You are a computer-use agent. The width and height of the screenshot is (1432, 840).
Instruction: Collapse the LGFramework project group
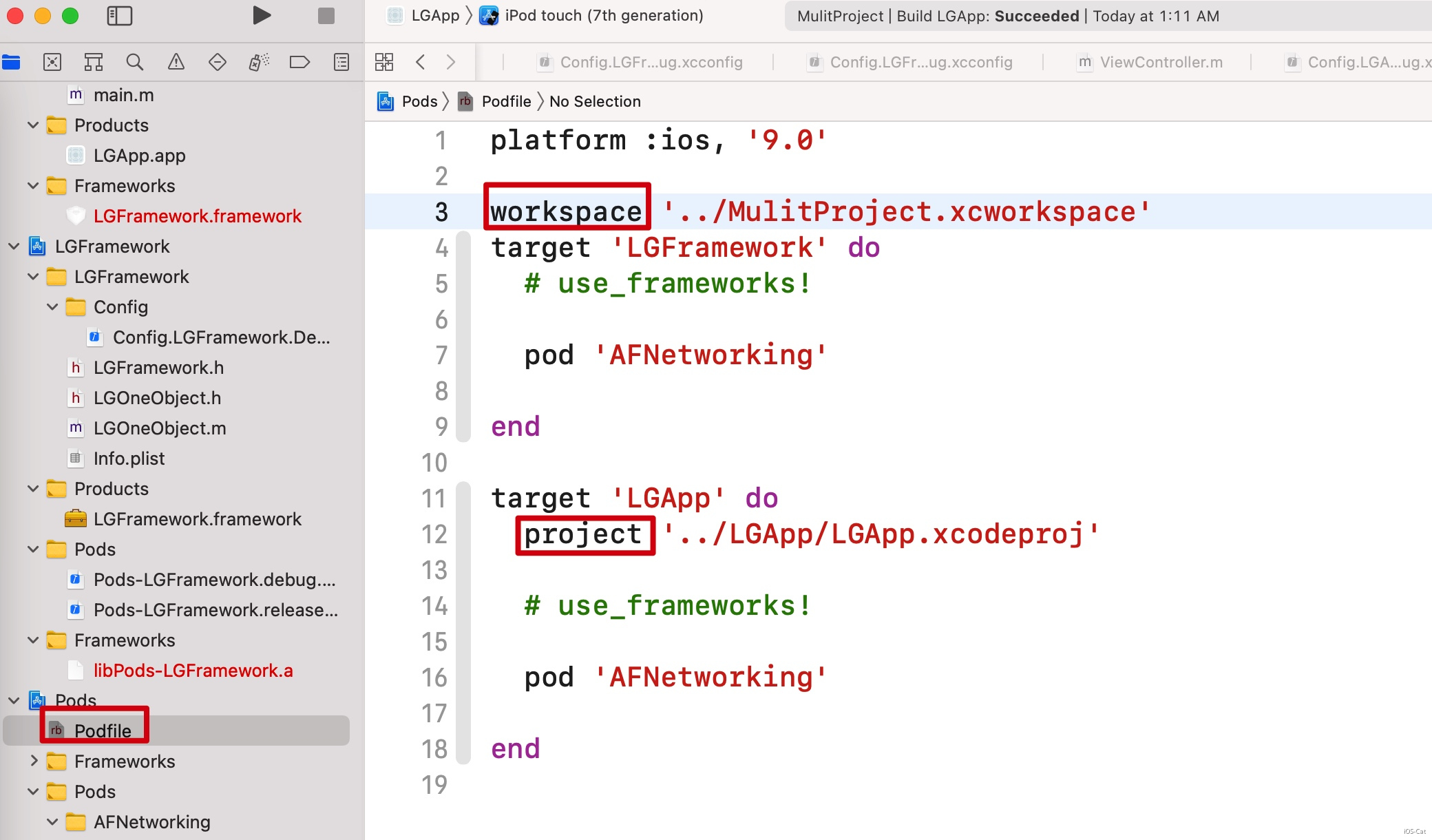pos(14,246)
